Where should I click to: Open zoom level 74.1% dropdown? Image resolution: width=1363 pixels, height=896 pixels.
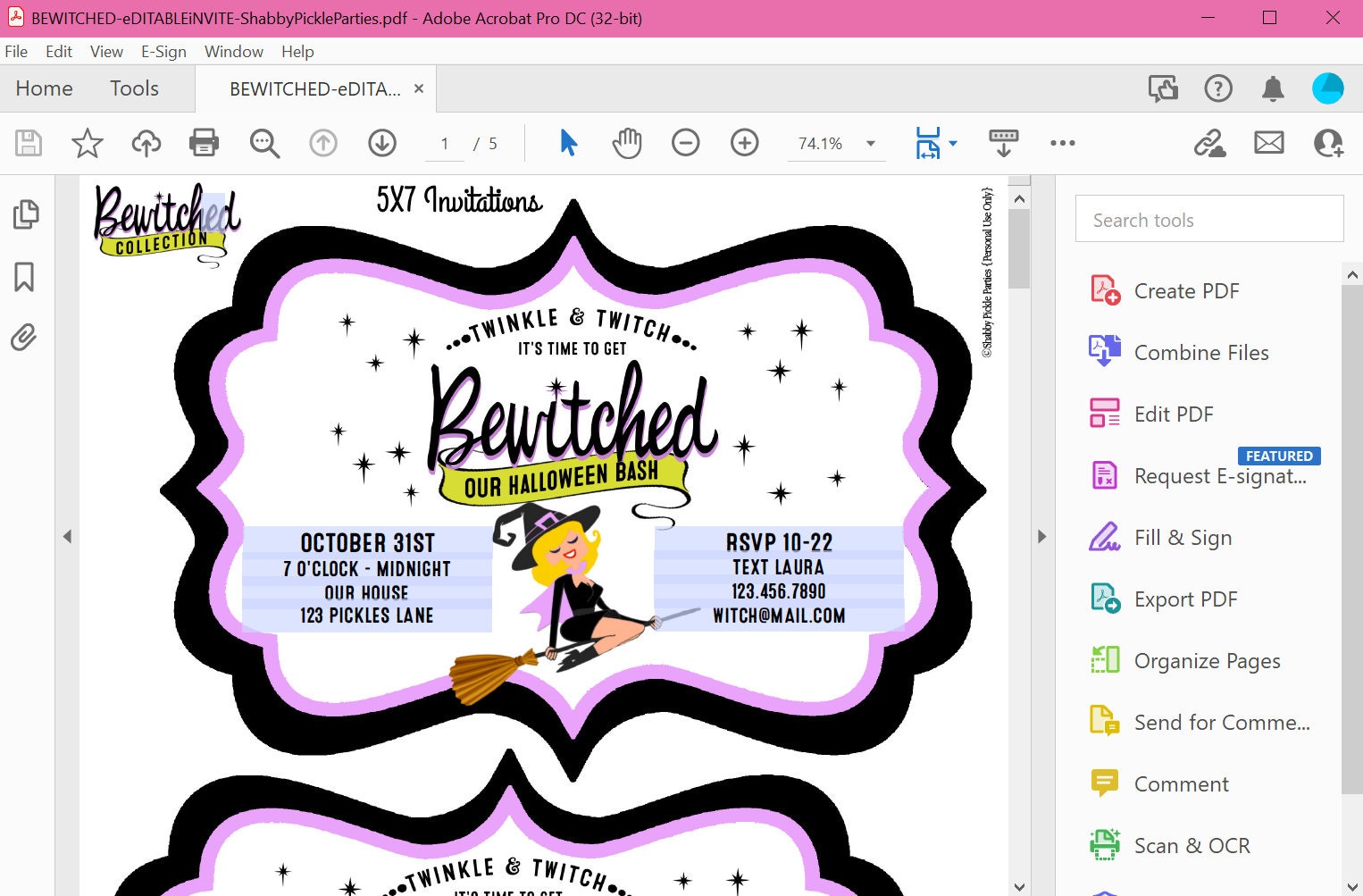(x=836, y=143)
